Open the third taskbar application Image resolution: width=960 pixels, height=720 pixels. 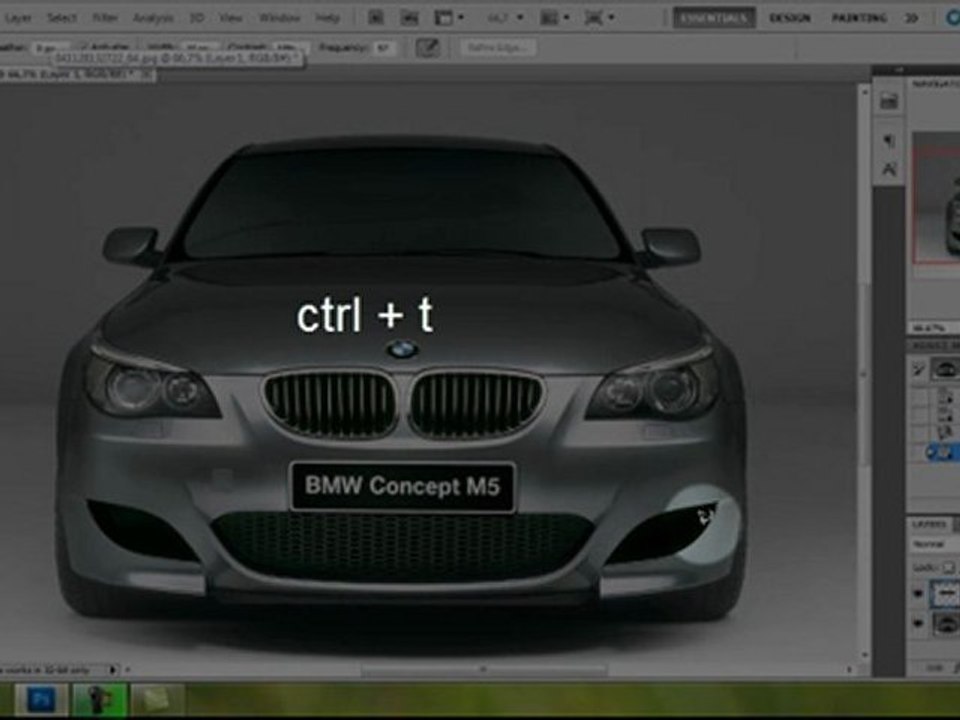coord(158,699)
